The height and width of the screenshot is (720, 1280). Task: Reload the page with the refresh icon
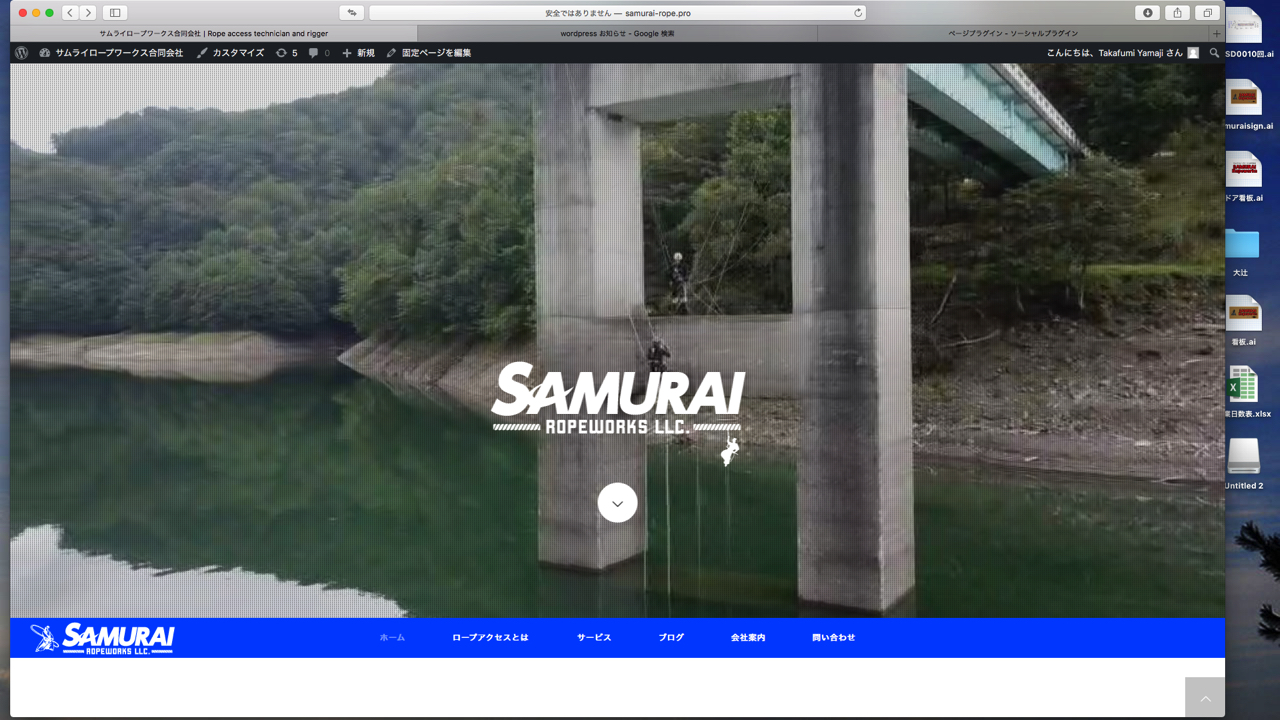(857, 13)
